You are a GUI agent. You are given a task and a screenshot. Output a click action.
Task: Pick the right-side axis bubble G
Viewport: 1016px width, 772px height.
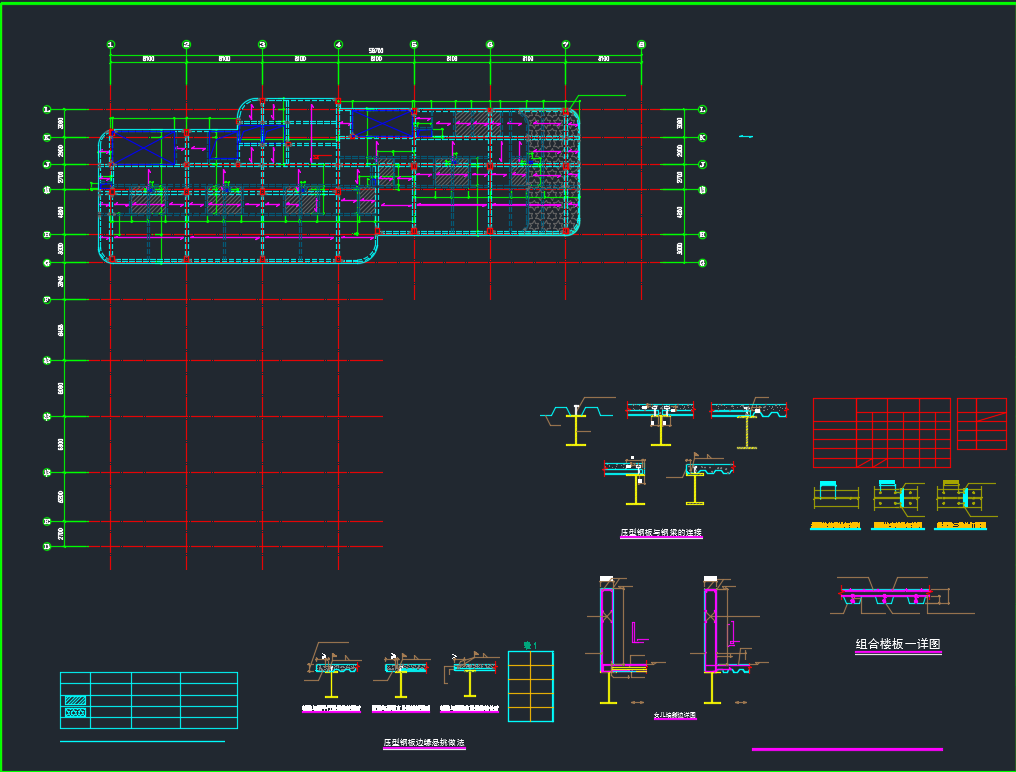click(702, 263)
